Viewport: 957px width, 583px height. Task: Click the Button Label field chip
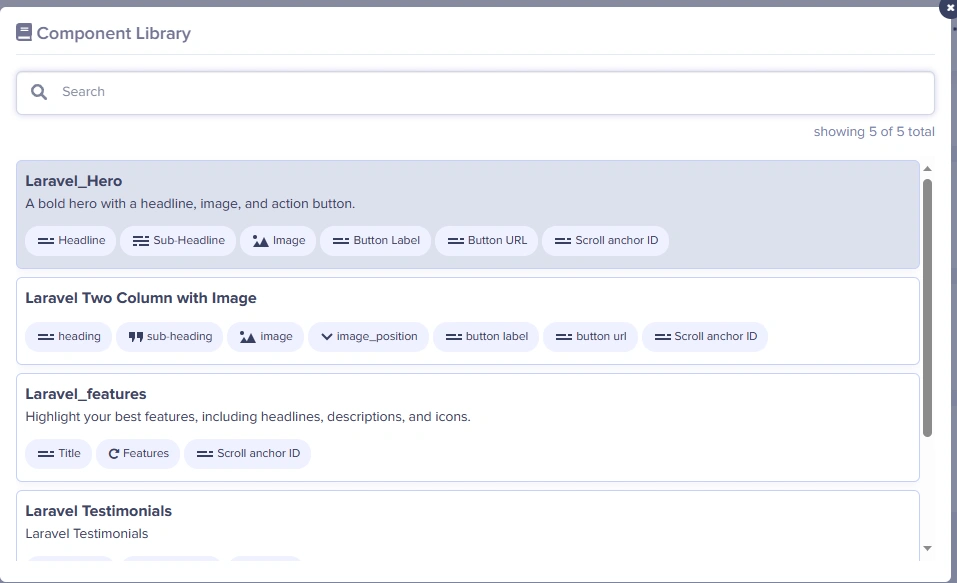(x=375, y=241)
